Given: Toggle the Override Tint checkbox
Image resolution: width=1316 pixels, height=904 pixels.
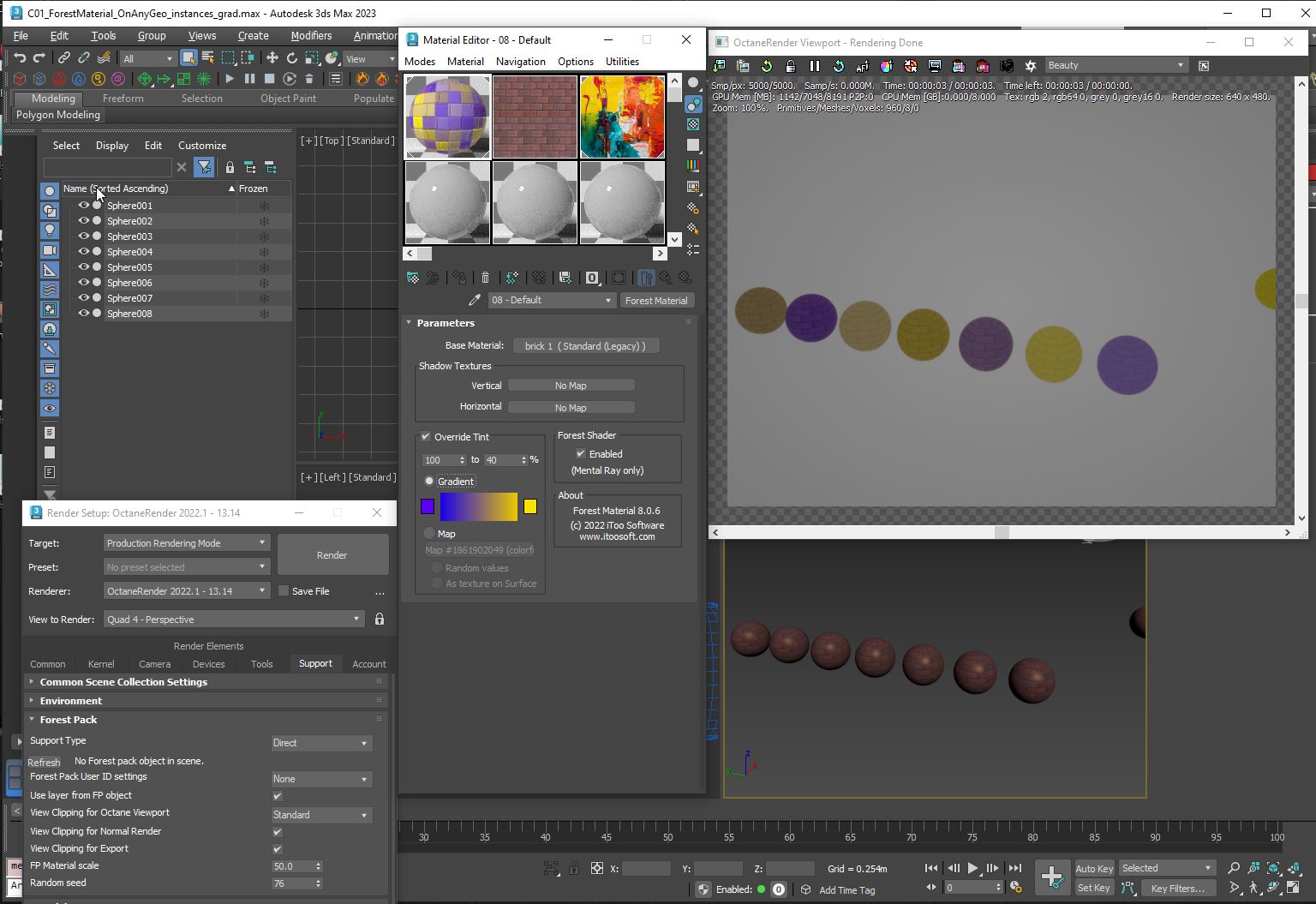Looking at the screenshot, I should 426,437.
